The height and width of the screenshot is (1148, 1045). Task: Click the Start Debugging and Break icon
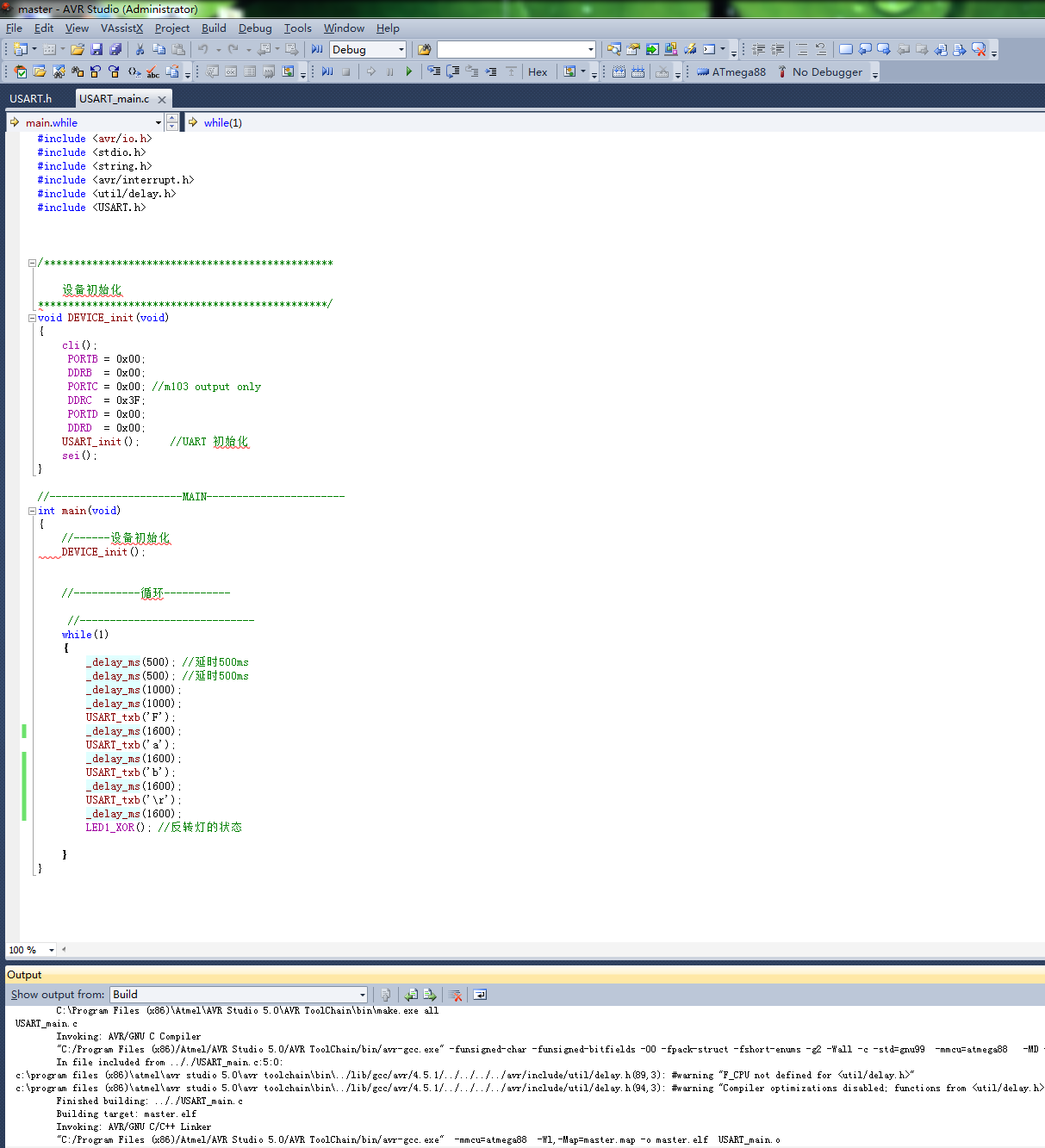point(317,50)
